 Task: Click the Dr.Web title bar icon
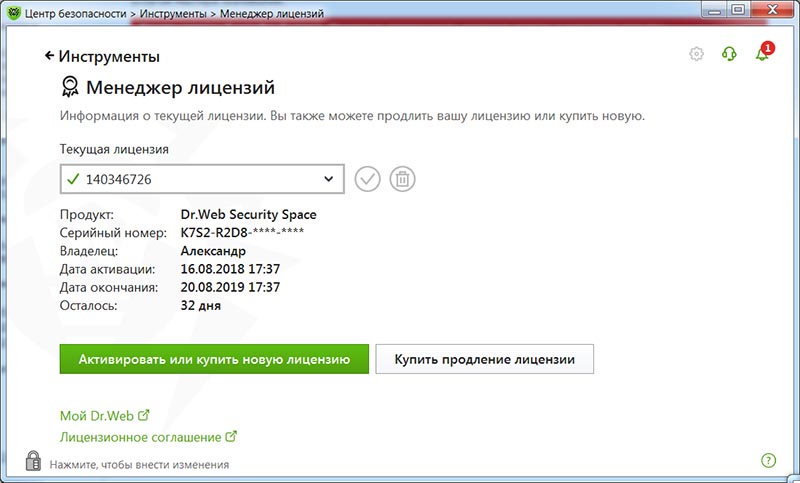click(x=14, y=13)
